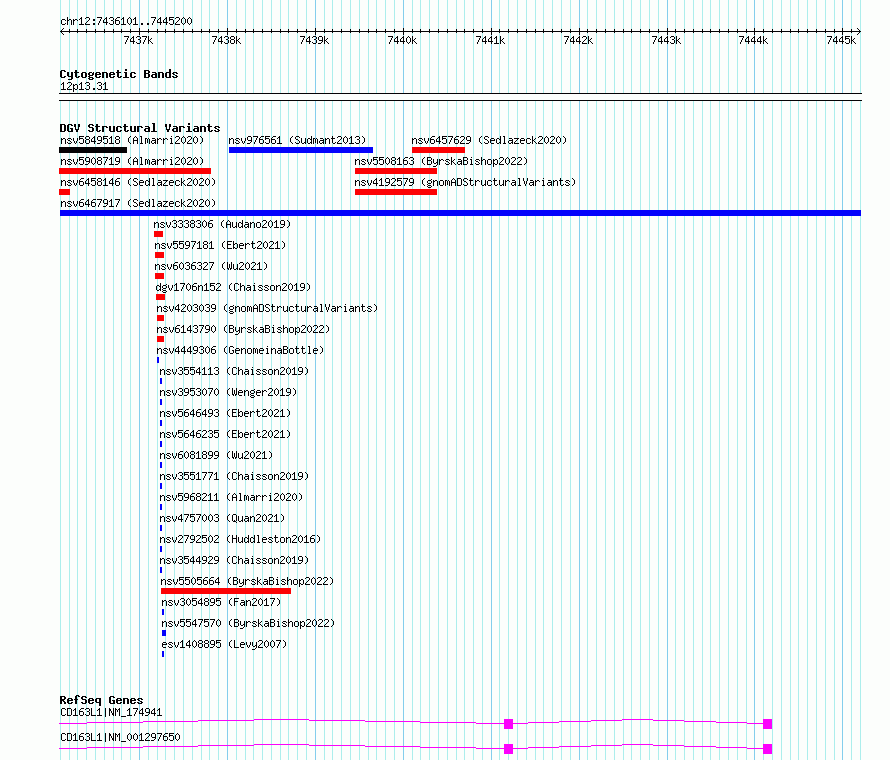Viewport: 890px width, 760px height.
Task: Click the red bar under nsv5505664
Action: point(226,591)
